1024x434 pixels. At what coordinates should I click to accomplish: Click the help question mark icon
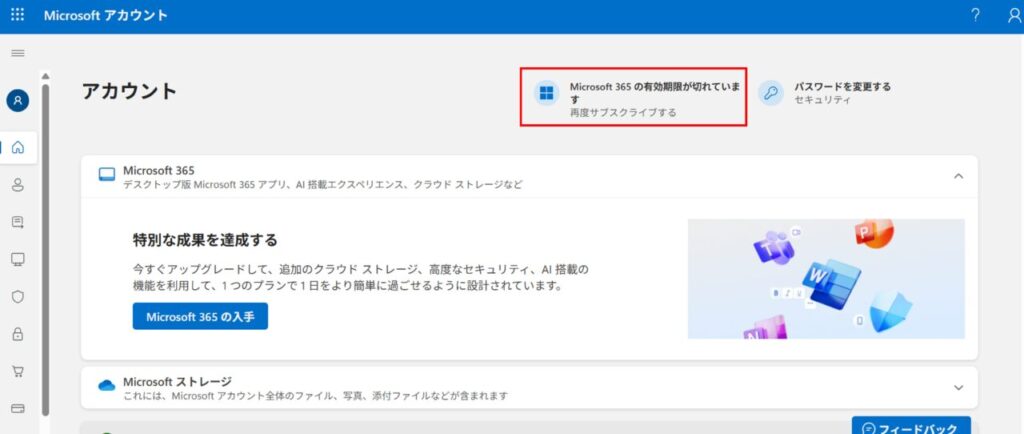tap(975, 15)
